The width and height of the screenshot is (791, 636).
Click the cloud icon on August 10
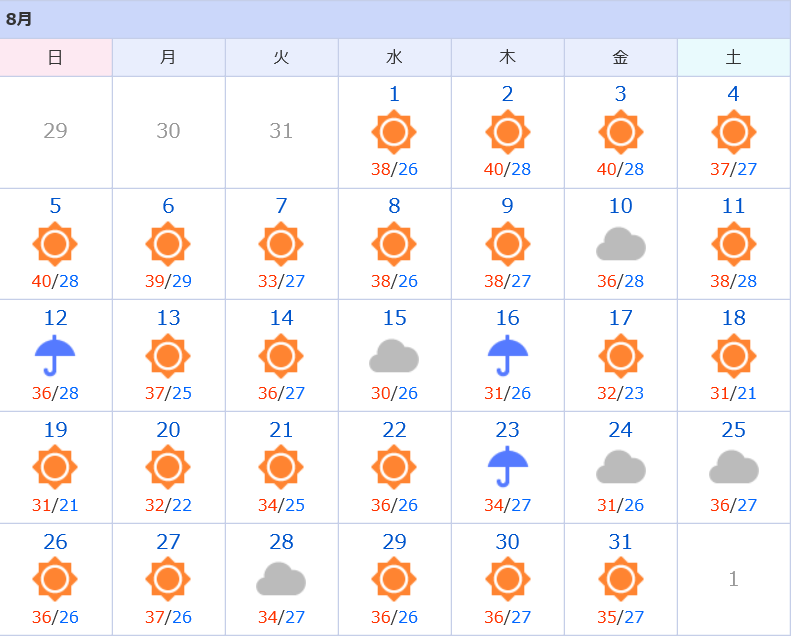[x=620, y=244]
